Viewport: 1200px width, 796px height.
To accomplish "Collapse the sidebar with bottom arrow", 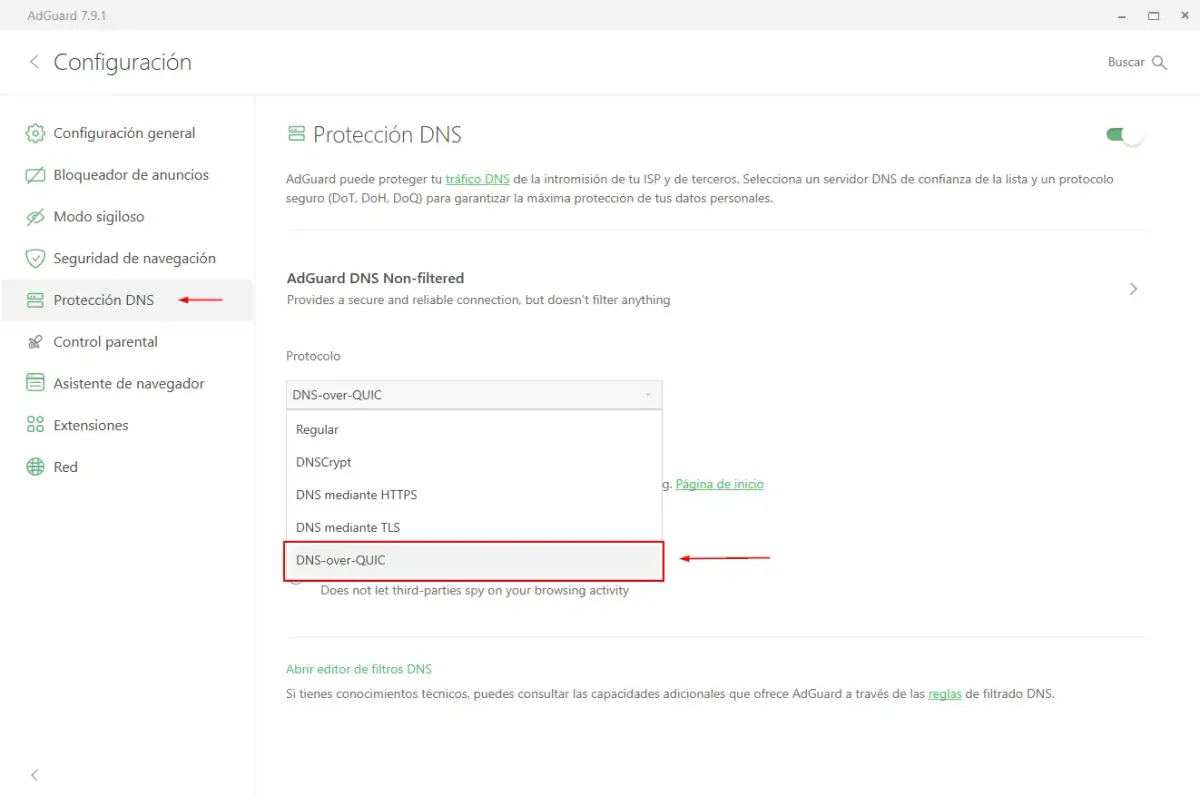I will [x=35, y=775].
